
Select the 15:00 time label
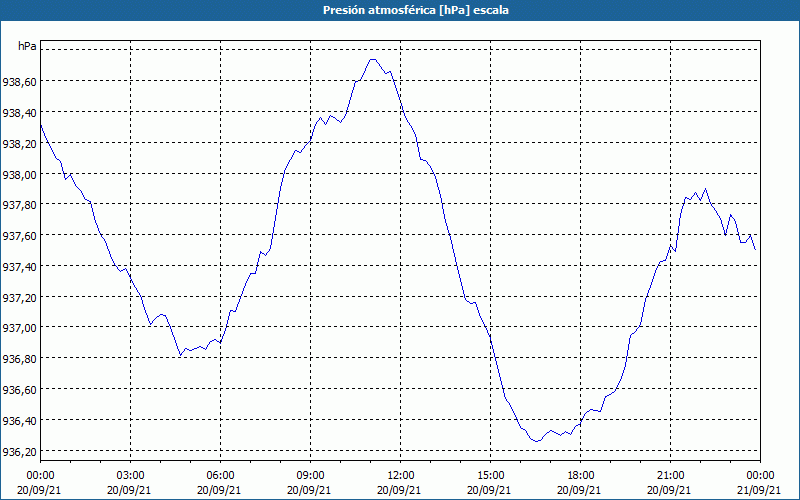[490, 476]
